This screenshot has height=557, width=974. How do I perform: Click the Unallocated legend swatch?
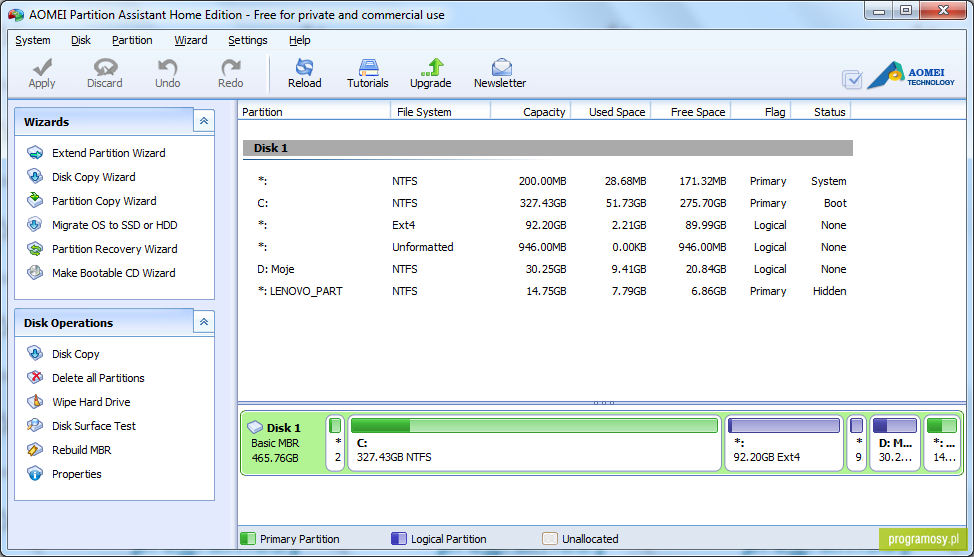(x=550, y=538)
